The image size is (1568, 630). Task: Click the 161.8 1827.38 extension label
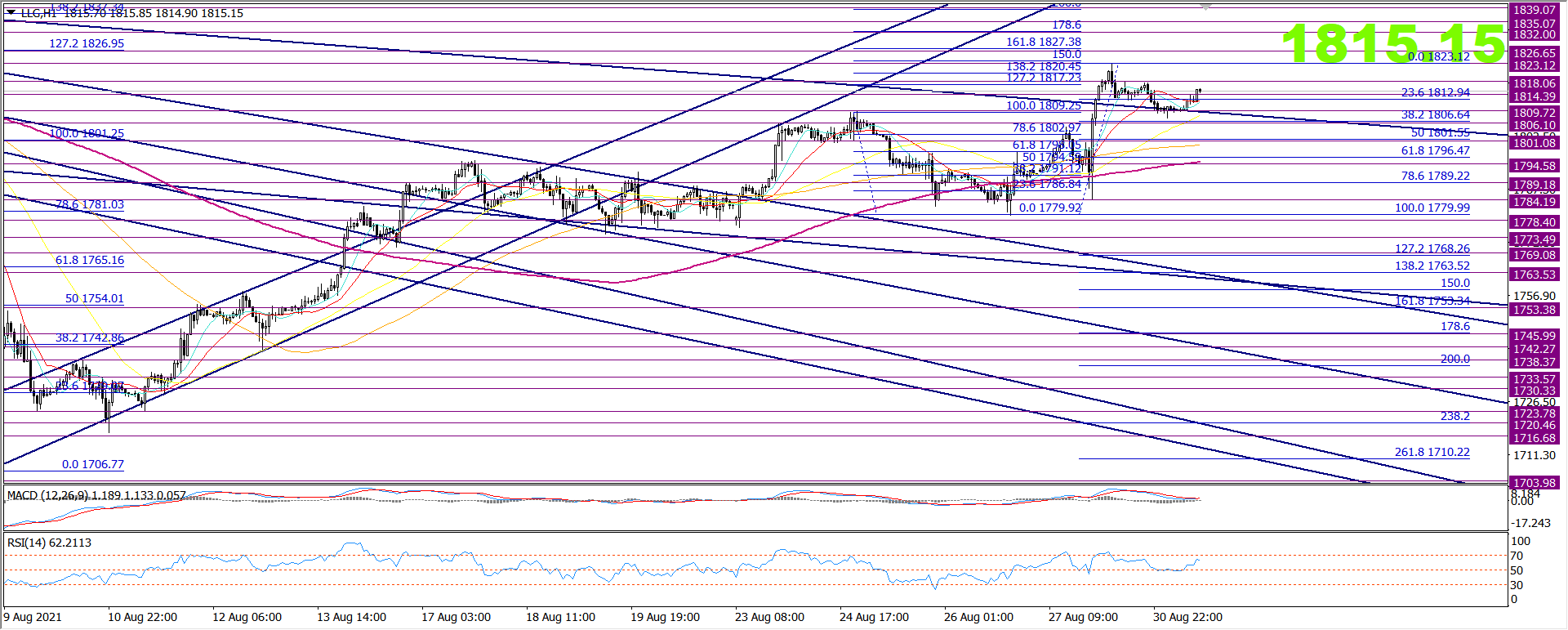(x=1044, y=42)
